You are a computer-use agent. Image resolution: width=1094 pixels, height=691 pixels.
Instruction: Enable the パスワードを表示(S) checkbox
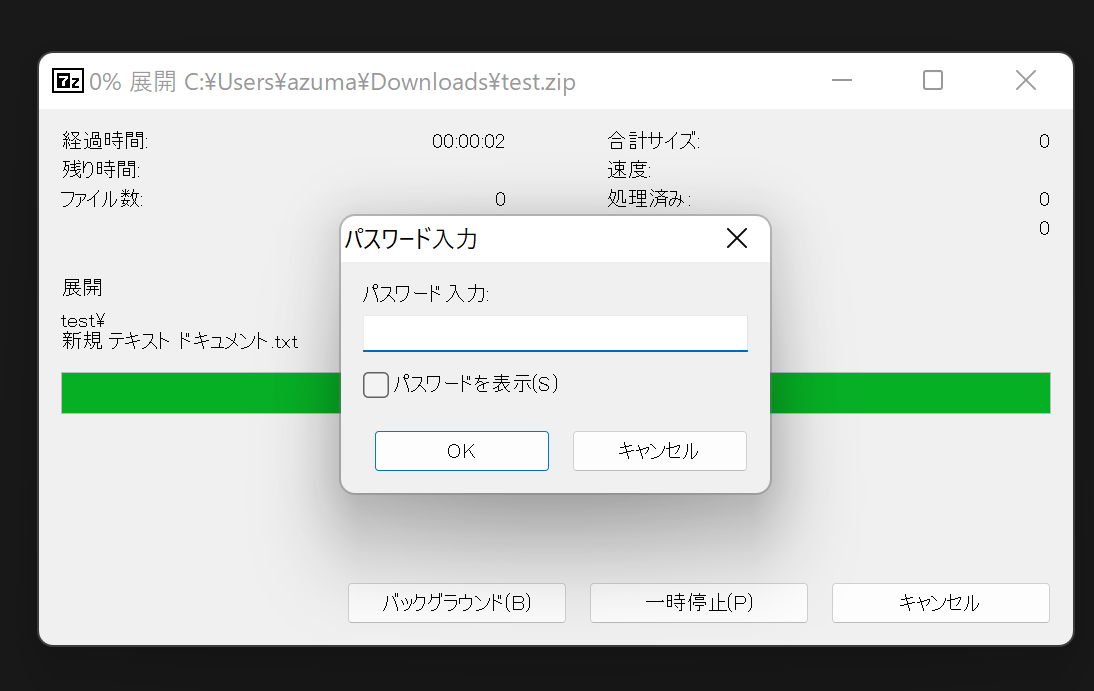(x=376, y=385)
